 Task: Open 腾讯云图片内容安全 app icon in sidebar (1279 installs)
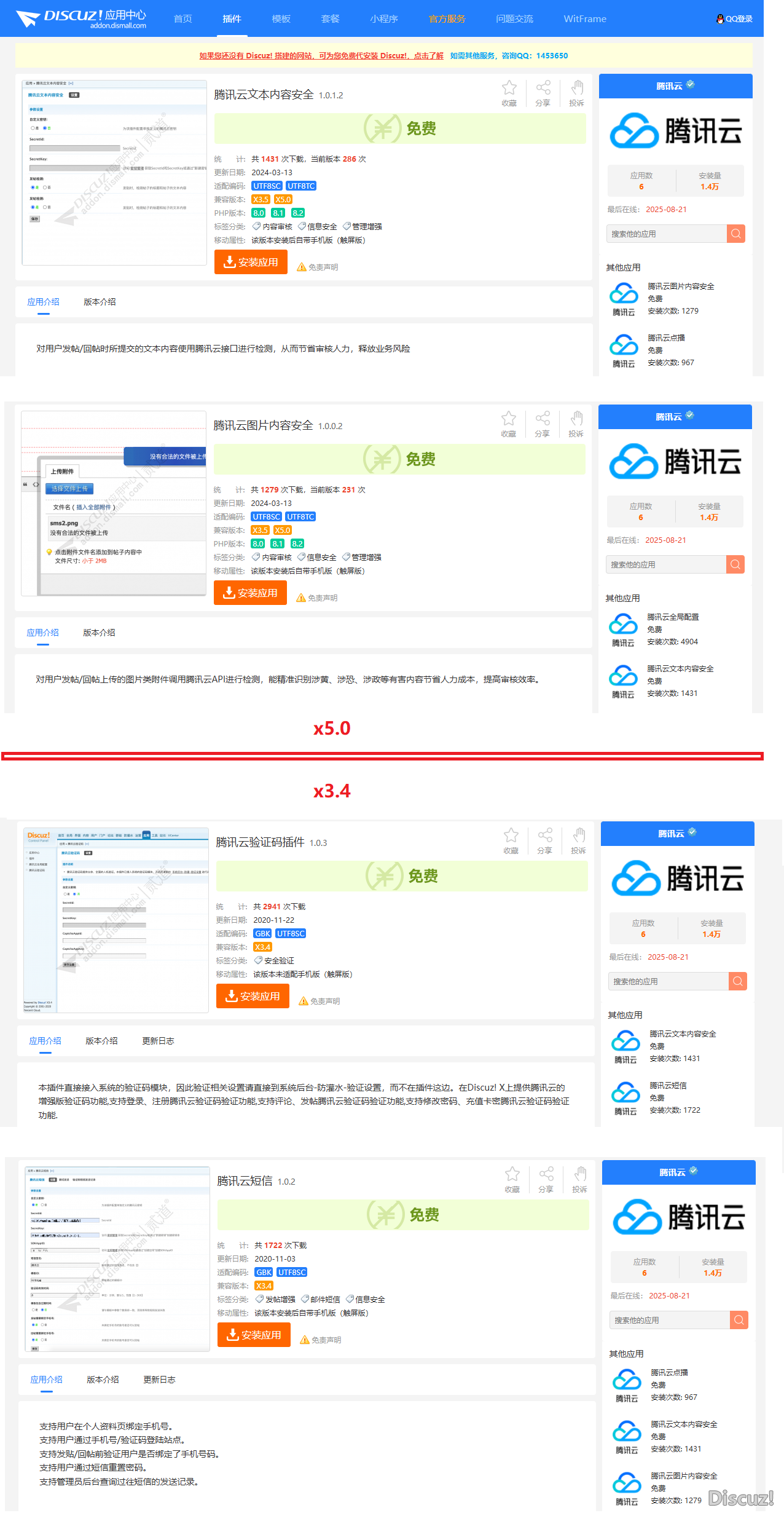tap(624, 299)
